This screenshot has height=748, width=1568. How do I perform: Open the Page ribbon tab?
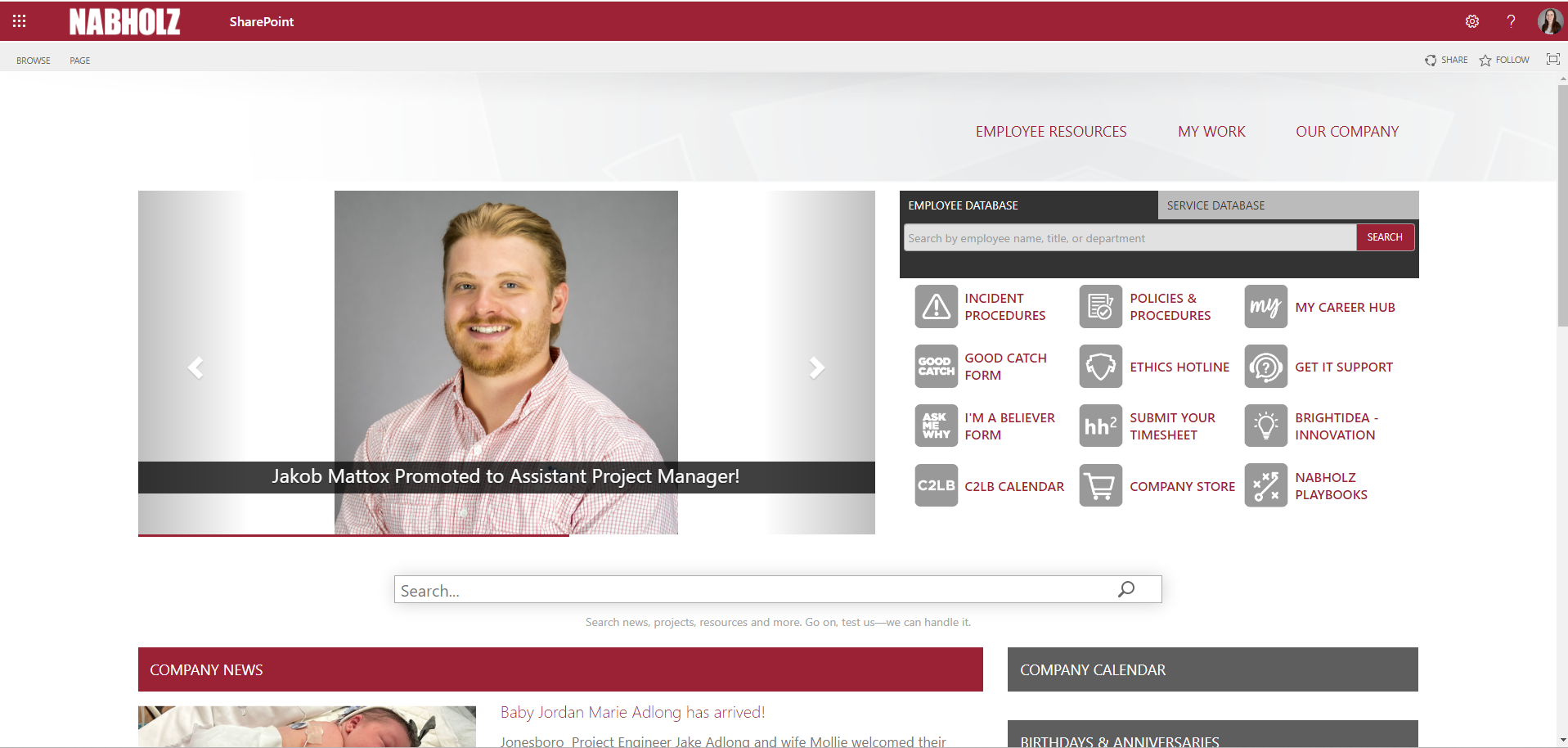tap(79, 61)
